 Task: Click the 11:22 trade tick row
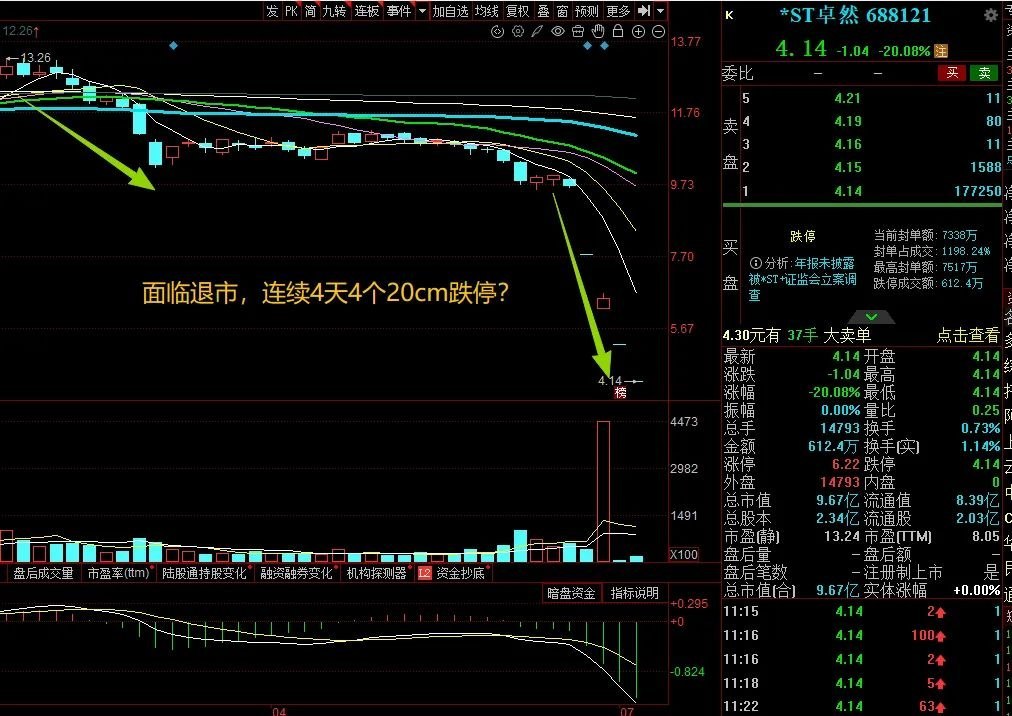[x=862, y=706]
